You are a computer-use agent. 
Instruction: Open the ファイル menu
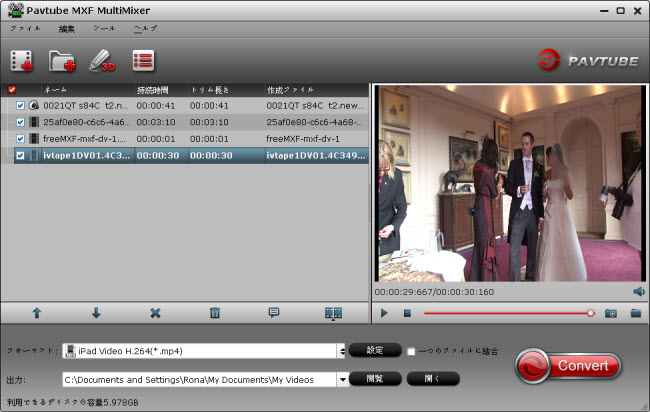point(25,28)
